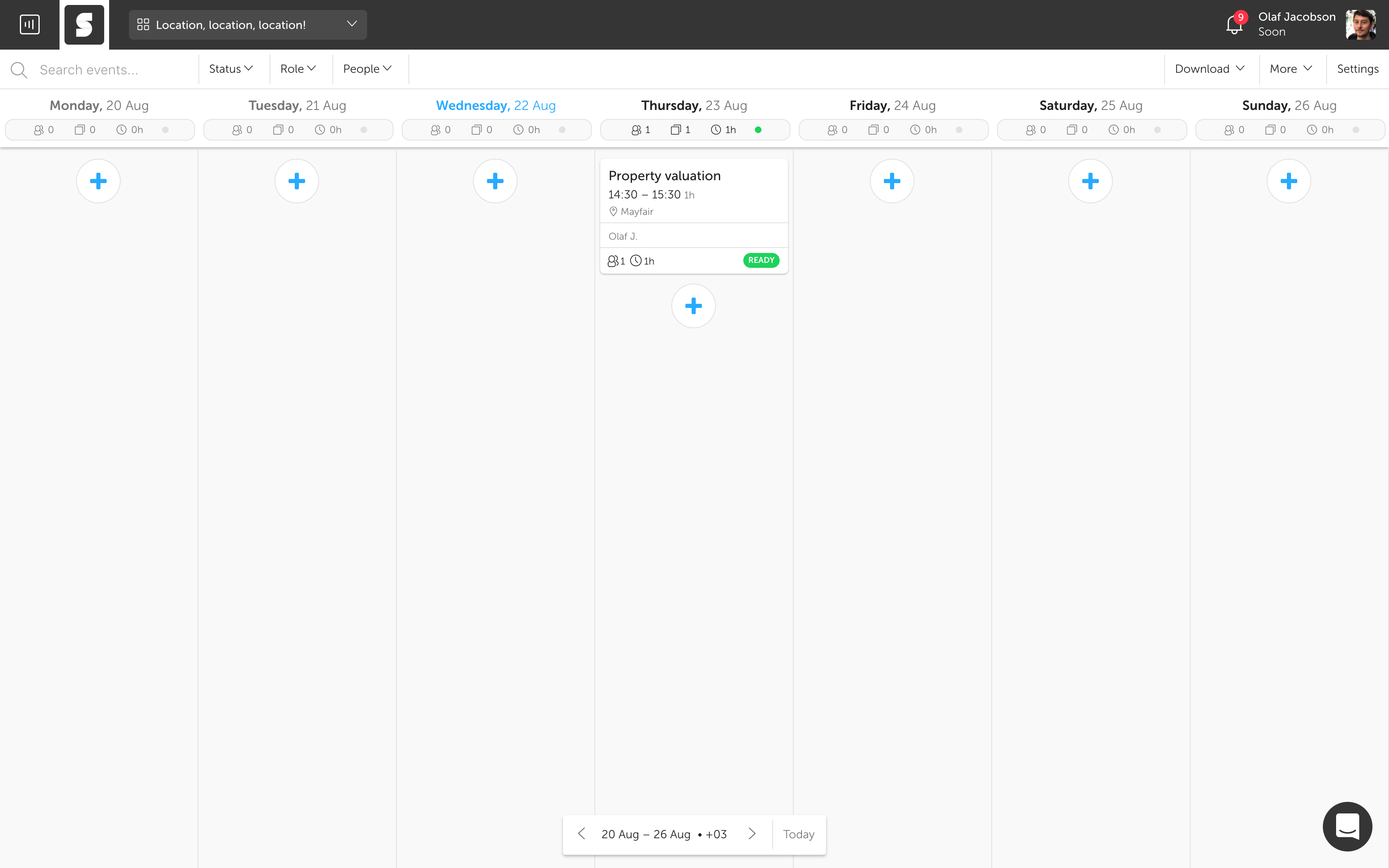This screenshot has width=1389, height=868.
Task: Open the chat support widget
Action: pos(1346,826)
